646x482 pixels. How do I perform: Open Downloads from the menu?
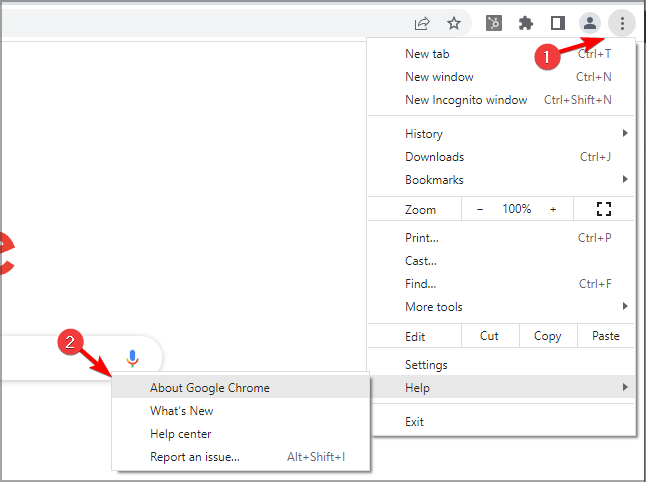[501, 157]
